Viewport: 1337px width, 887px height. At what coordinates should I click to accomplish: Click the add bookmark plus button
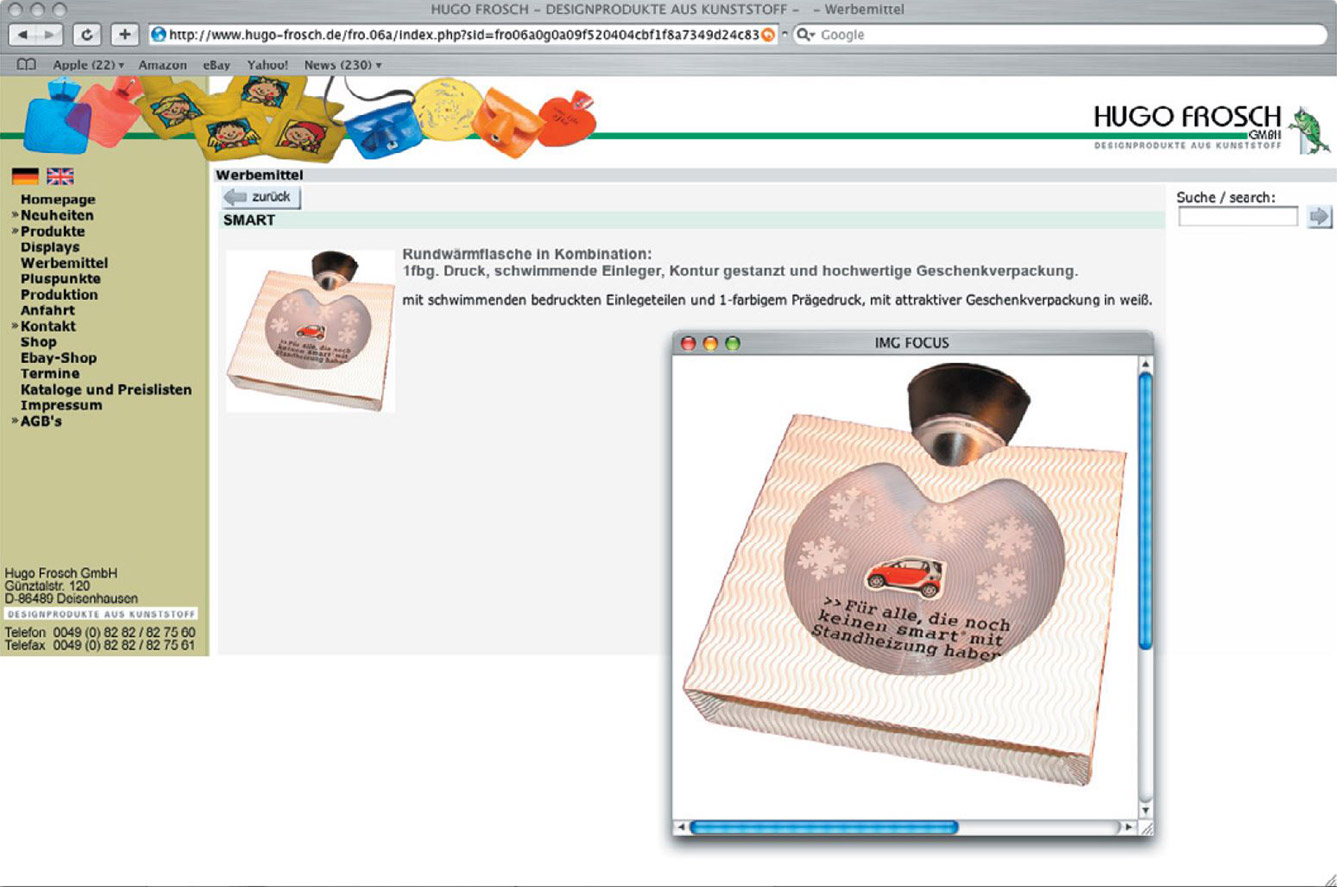coord(124,34)
